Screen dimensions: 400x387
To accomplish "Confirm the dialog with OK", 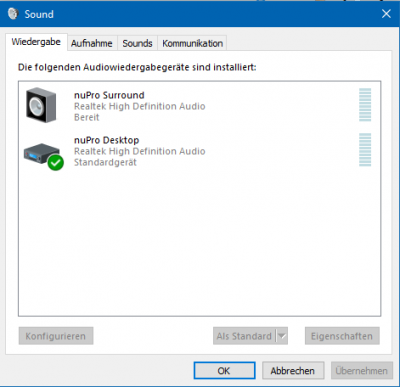I will point(224,371).
